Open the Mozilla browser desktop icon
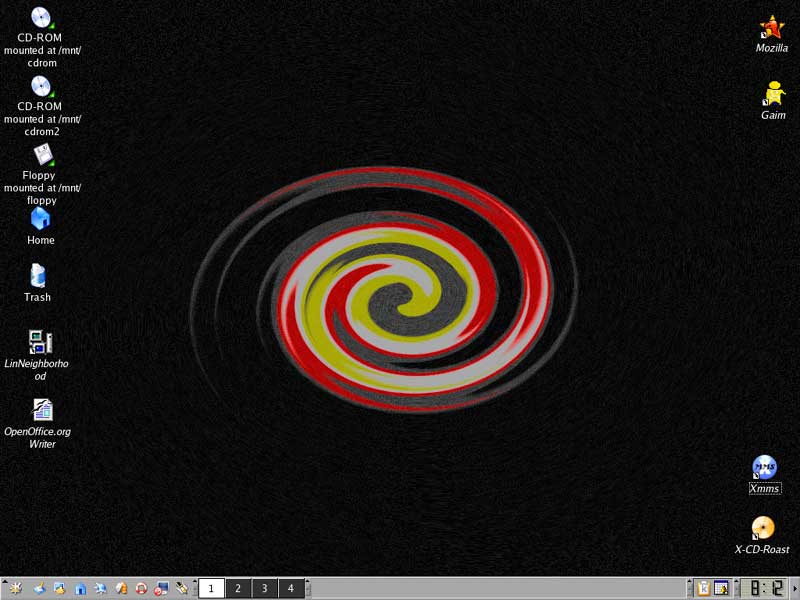This screenshot has height=600, width=800. (x=771, y=28)
